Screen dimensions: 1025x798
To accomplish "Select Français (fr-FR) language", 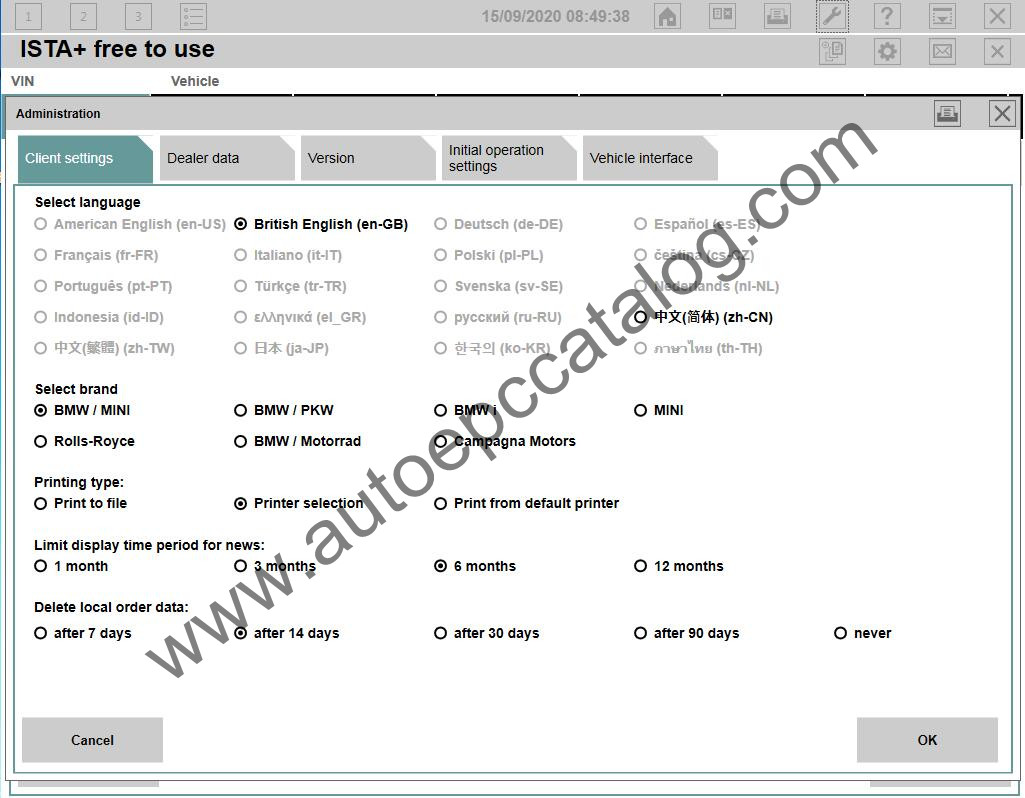I will coord(96,255).
